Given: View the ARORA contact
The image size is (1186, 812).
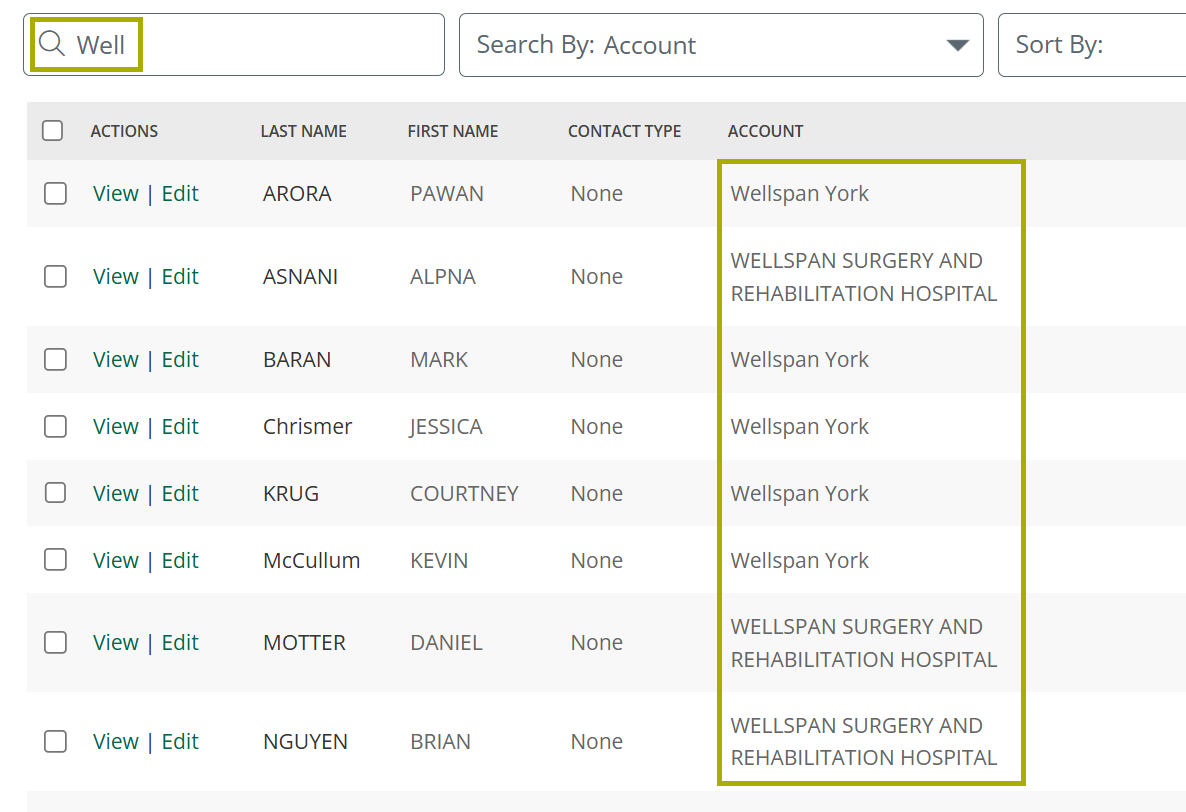Looking at the screenshot, I should pyautogui.click(x=116, y=194).
